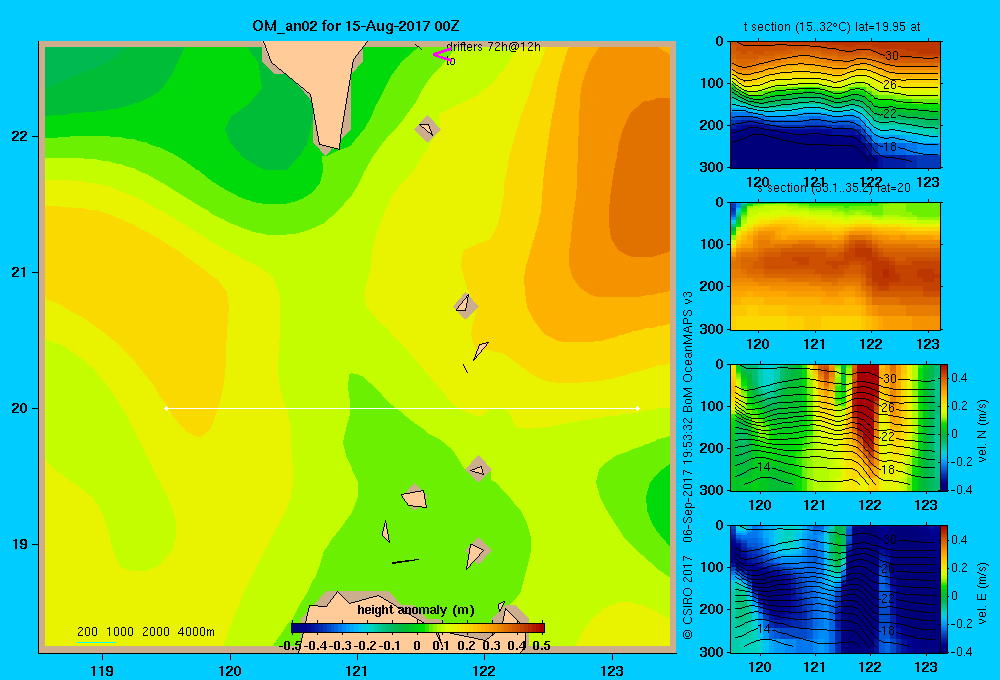Click the "18" isotherm label in temperature section
Viewport: 1000px width, 680px height.
[890, 146]
